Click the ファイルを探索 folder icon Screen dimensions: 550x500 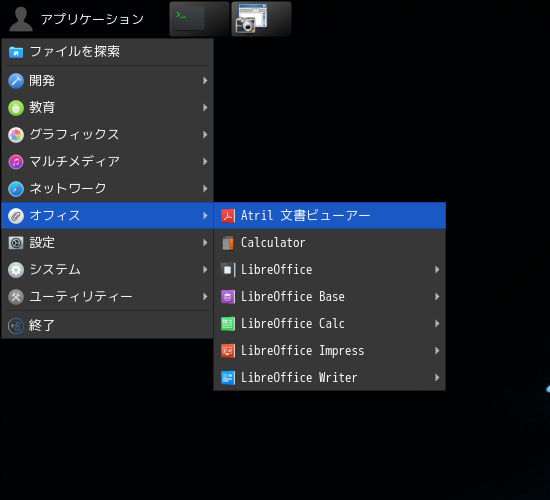[x=16, y=52]
